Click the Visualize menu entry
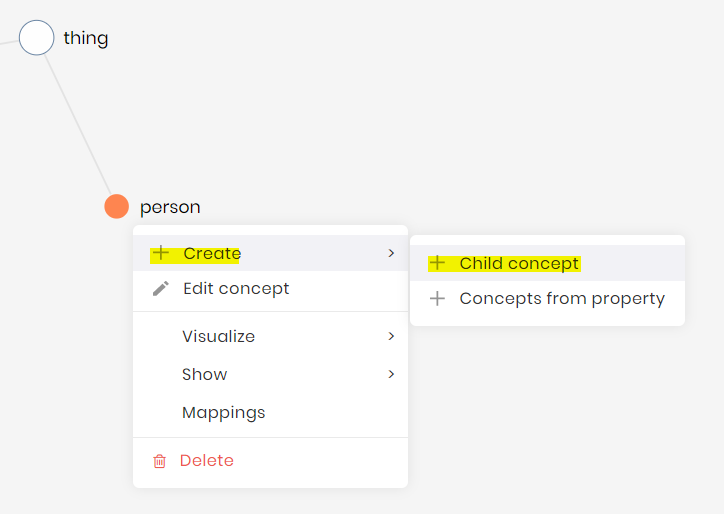 [218, 336]
